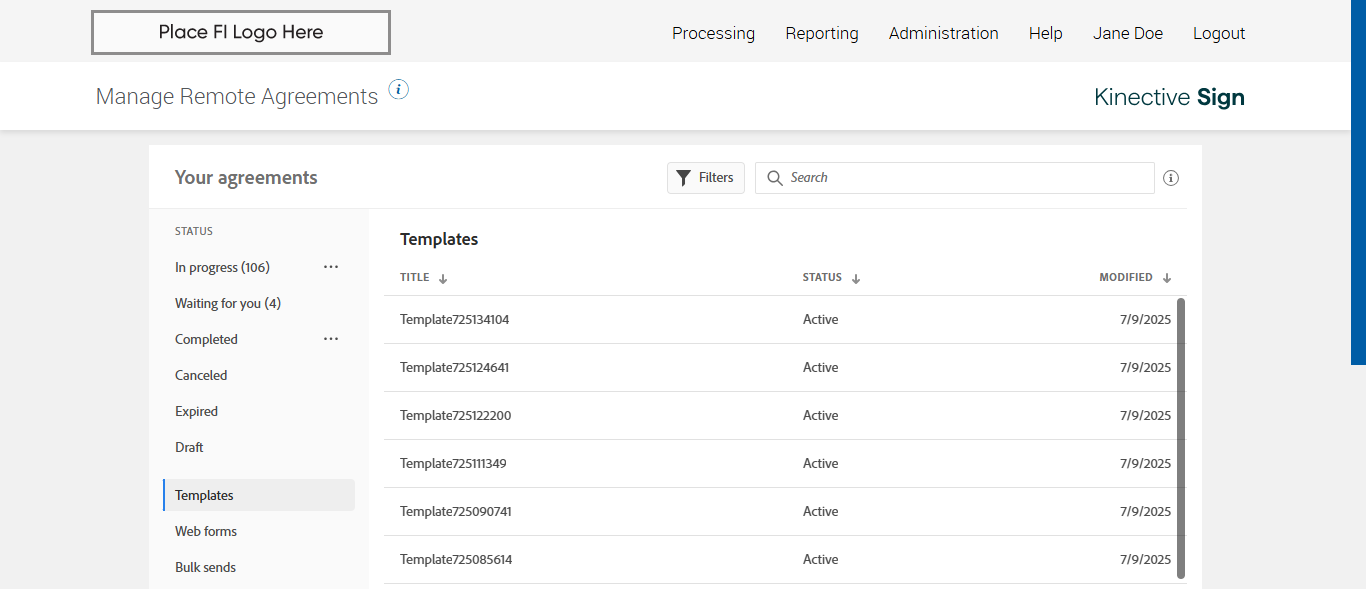1366x589 pixels.
Task: Sort templates by Status arrow
Action: click(856, 279)
